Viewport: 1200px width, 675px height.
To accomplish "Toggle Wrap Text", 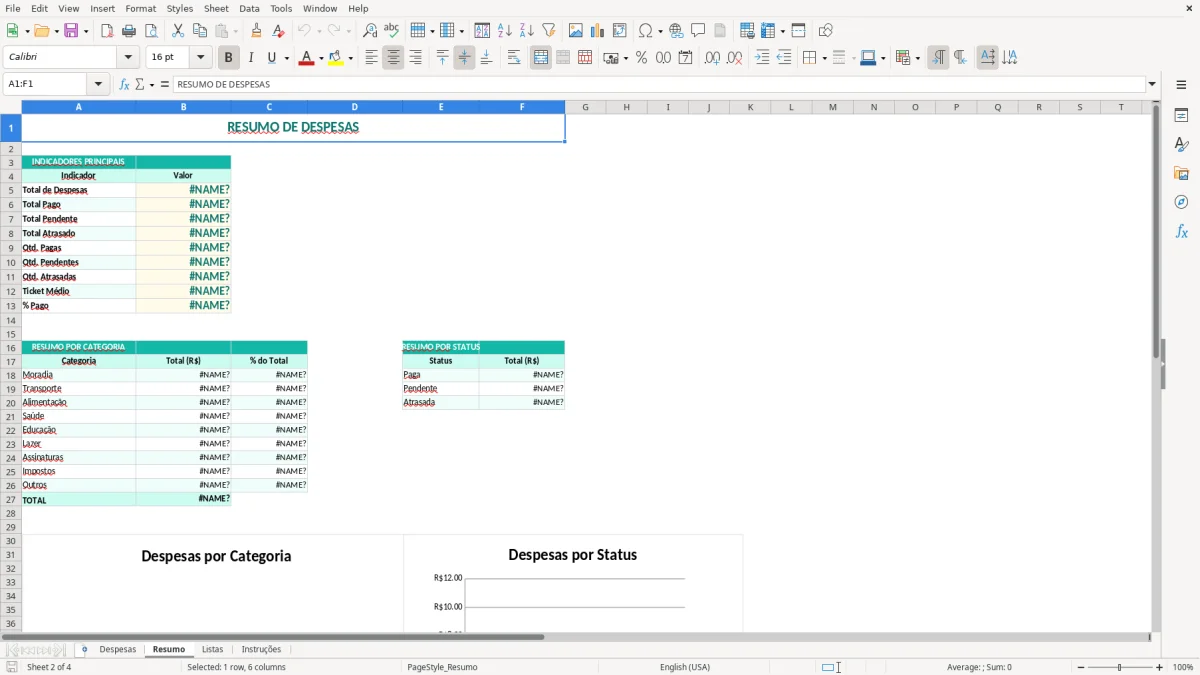I will tap(514, 58).
